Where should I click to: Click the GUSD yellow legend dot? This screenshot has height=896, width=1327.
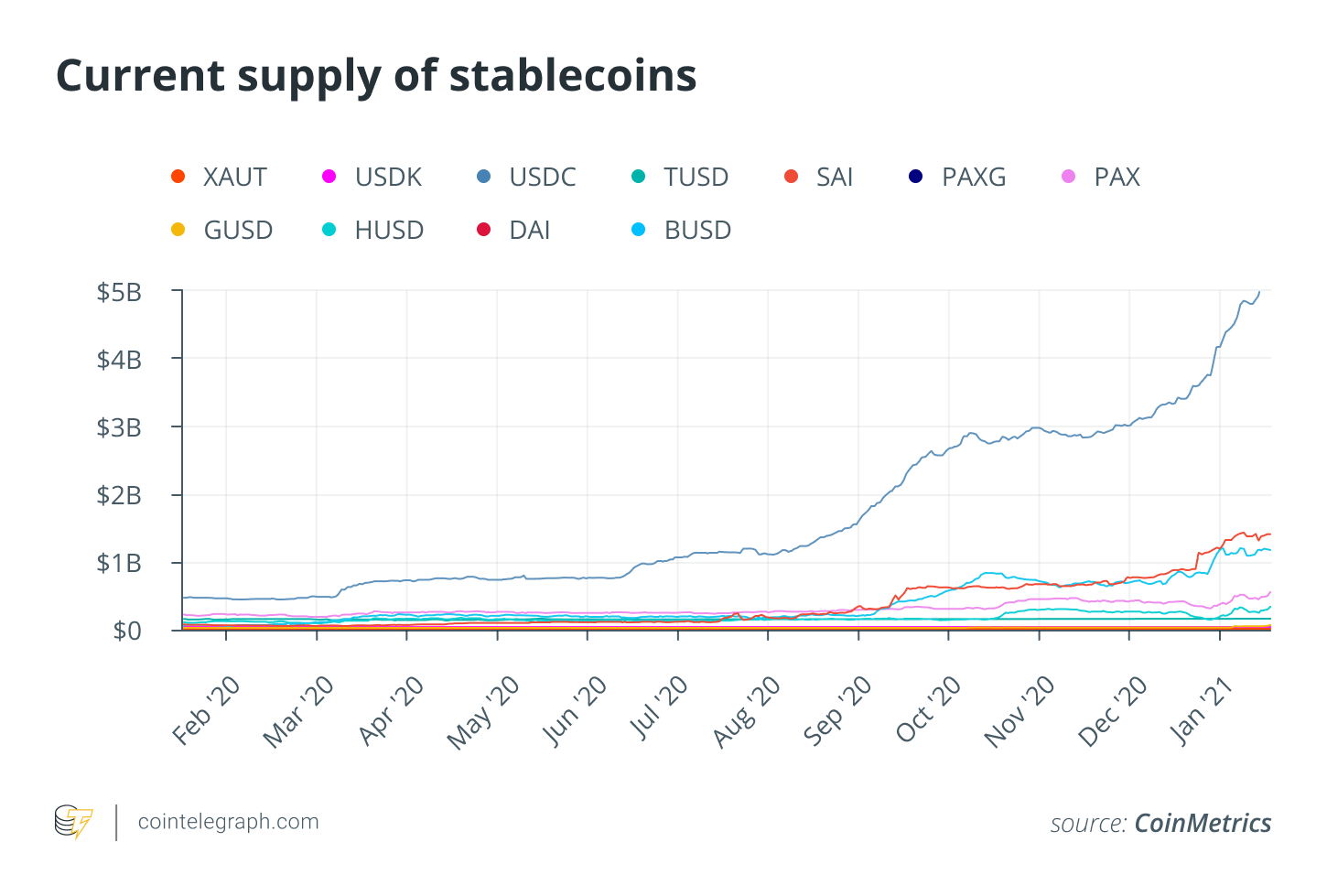(x=178, y=230)
